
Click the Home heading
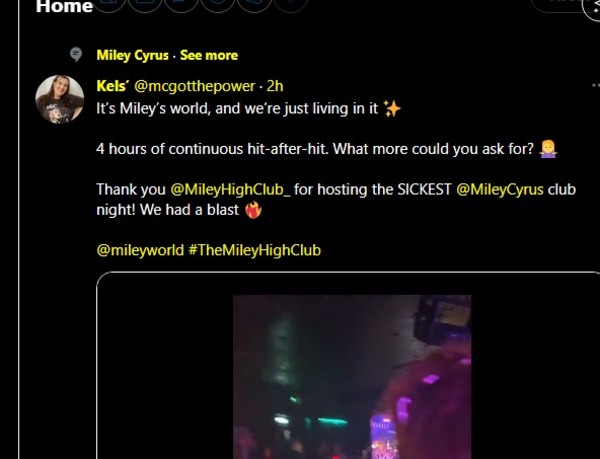coord(64,7)
